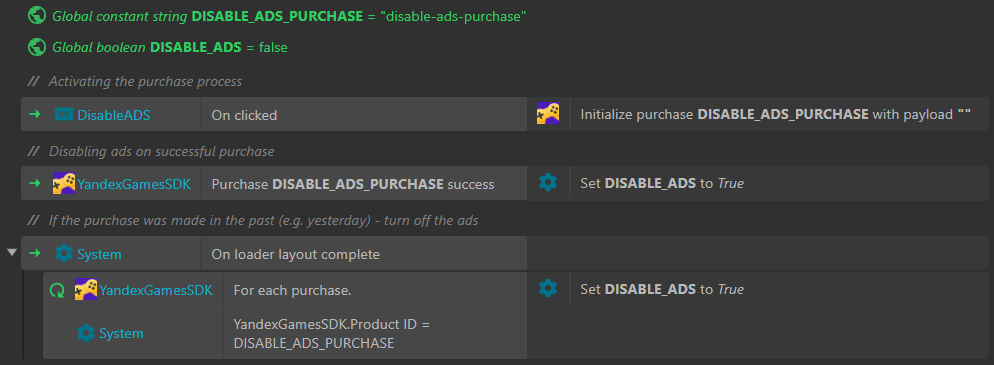Click comment Disabling ads on successful purchase
This screenshot has width=994, height=365.
162,151
